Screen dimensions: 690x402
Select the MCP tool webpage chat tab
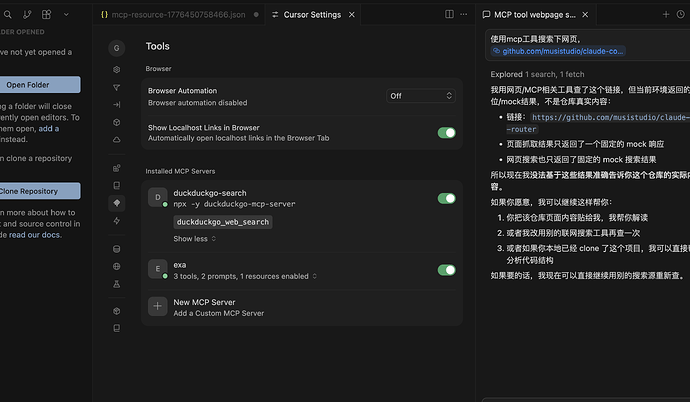click(534, 15)
